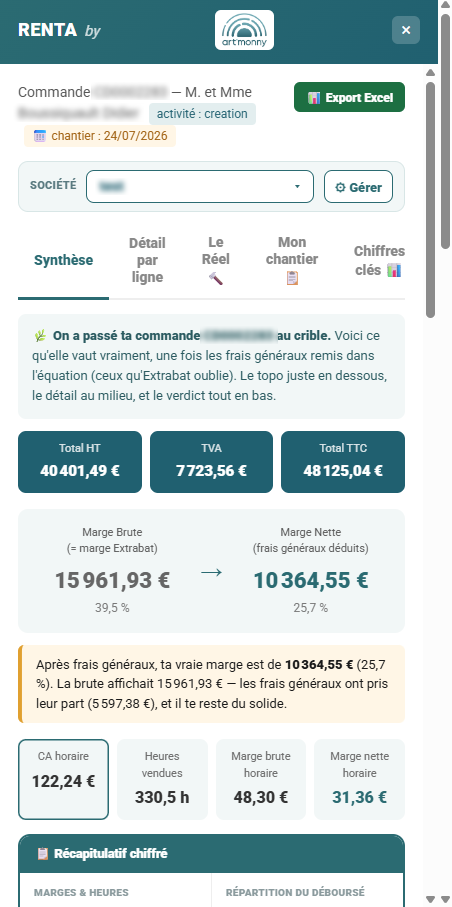Select the Marge nette horaire card
Image resolution: width=452 pixels, height=907 pixels.
point(359,779)
